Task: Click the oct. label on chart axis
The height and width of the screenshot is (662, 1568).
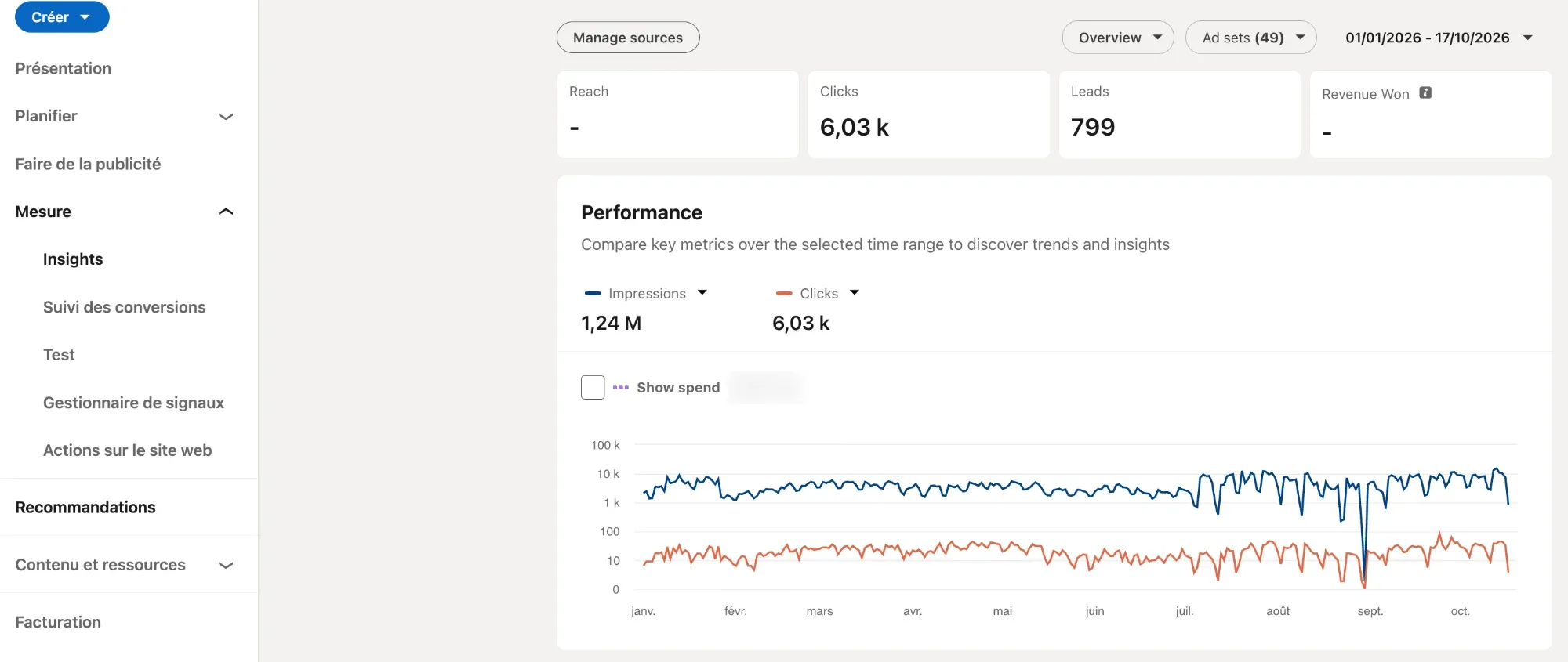Action: (x=1460, y=611)
